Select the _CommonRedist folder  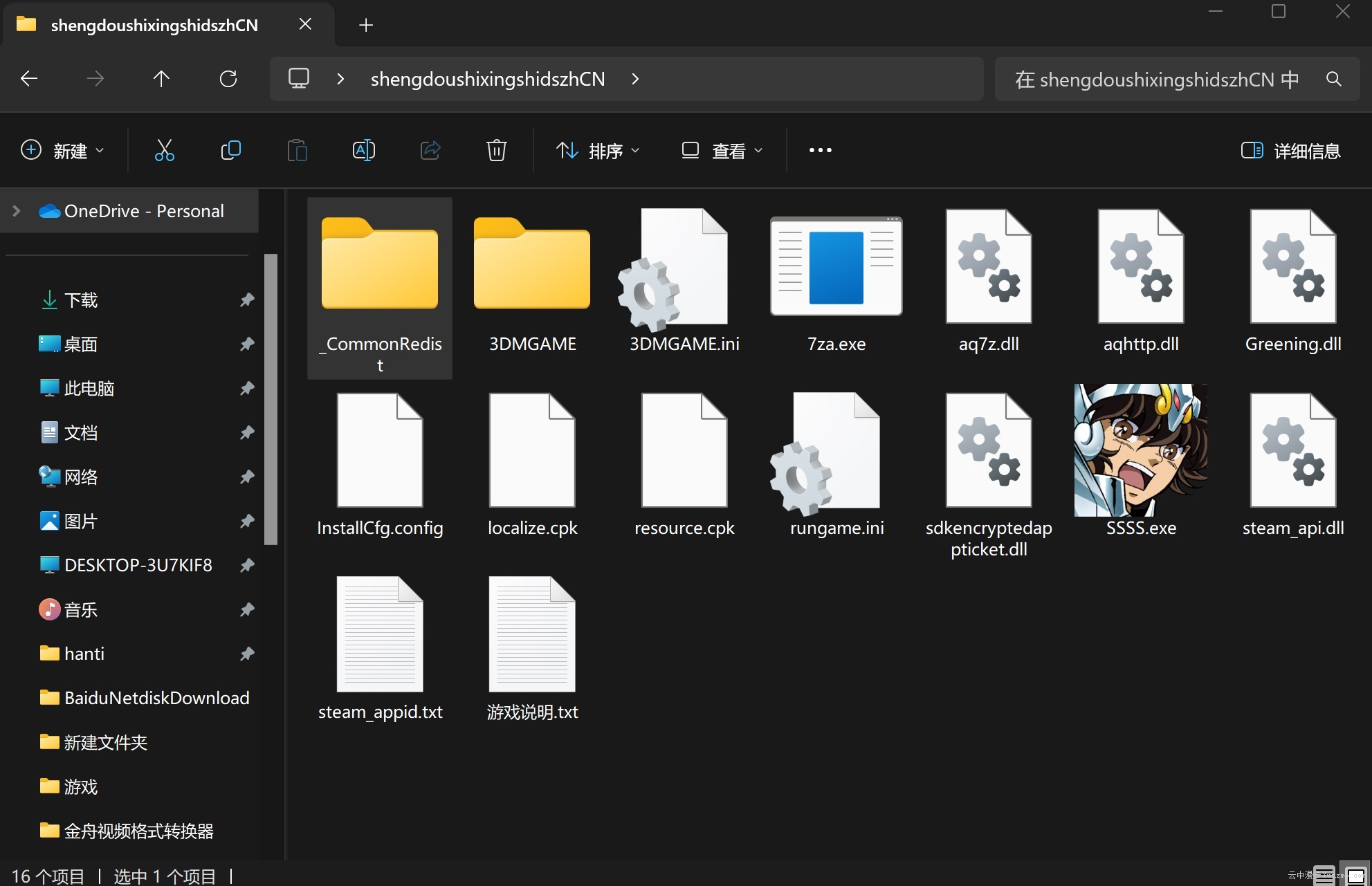point(380,288)
